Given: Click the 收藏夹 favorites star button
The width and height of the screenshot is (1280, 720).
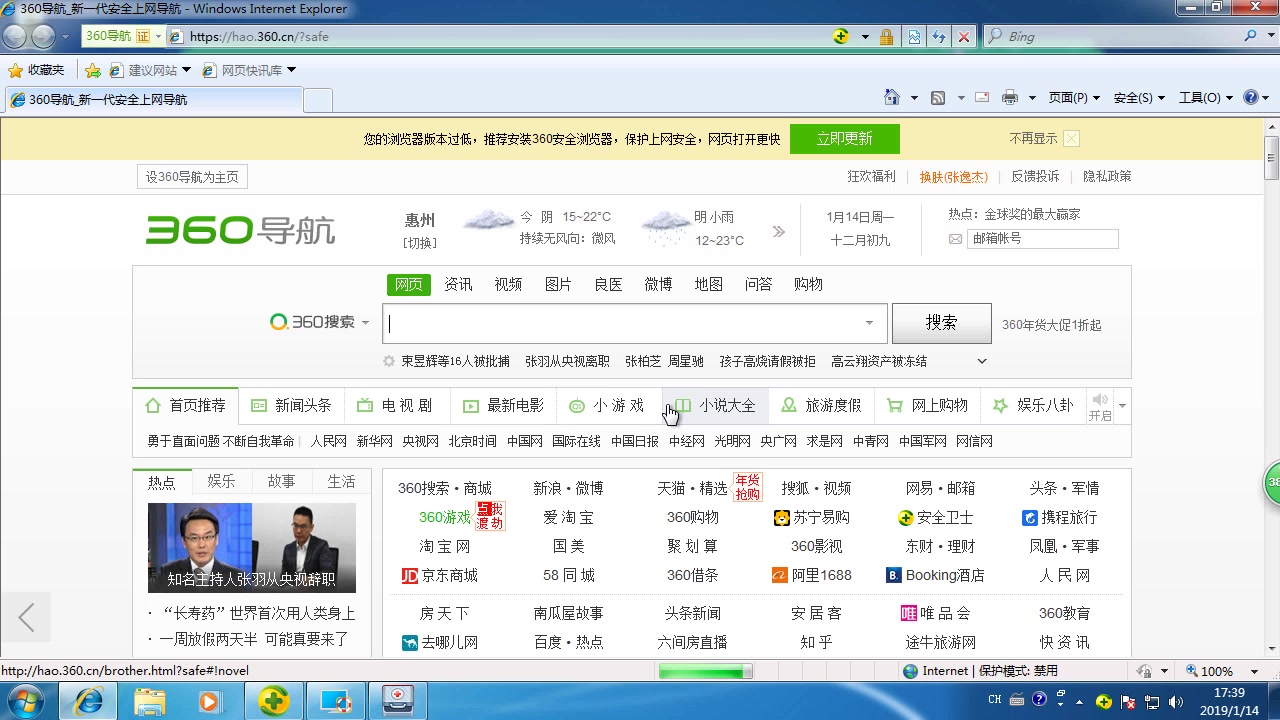Looking at the screenshot, I should [36, 70].
